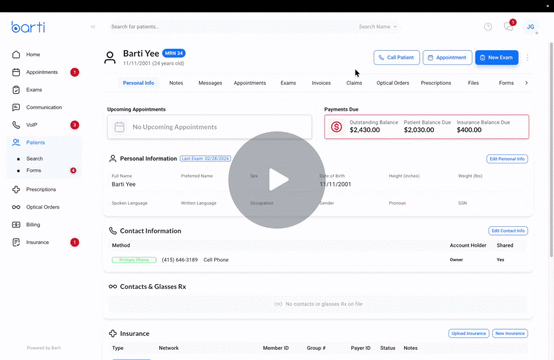Click the Patient Balance Due $2,030.00 value
The image size is (554, 360).
tap(419, 130)
